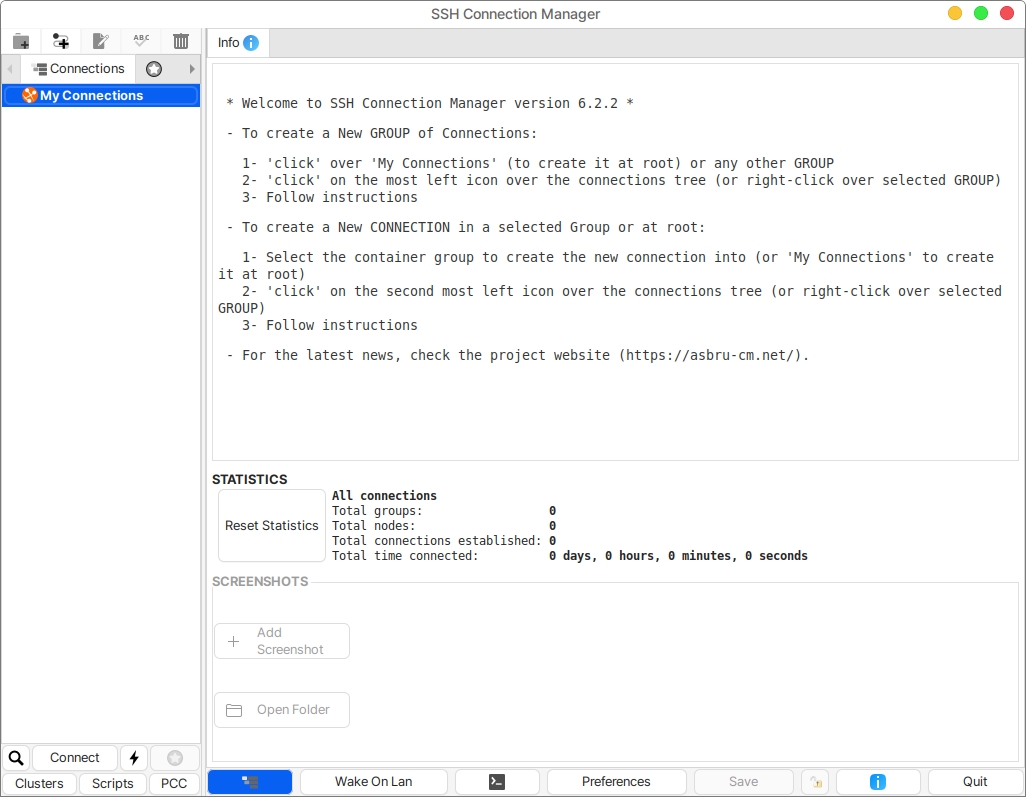The width and height of the screenshot is (1026, 797).
Task: Click the new group folder icon
Action: (21, 41)
